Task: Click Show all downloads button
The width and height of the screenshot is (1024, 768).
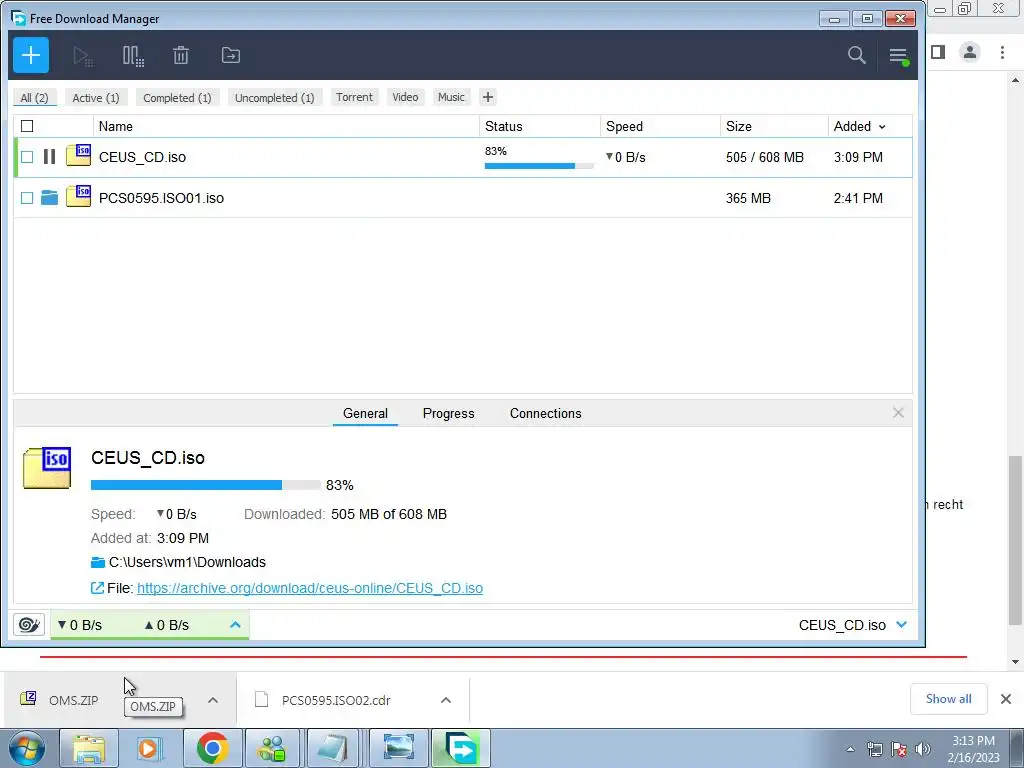Action: 948,699
